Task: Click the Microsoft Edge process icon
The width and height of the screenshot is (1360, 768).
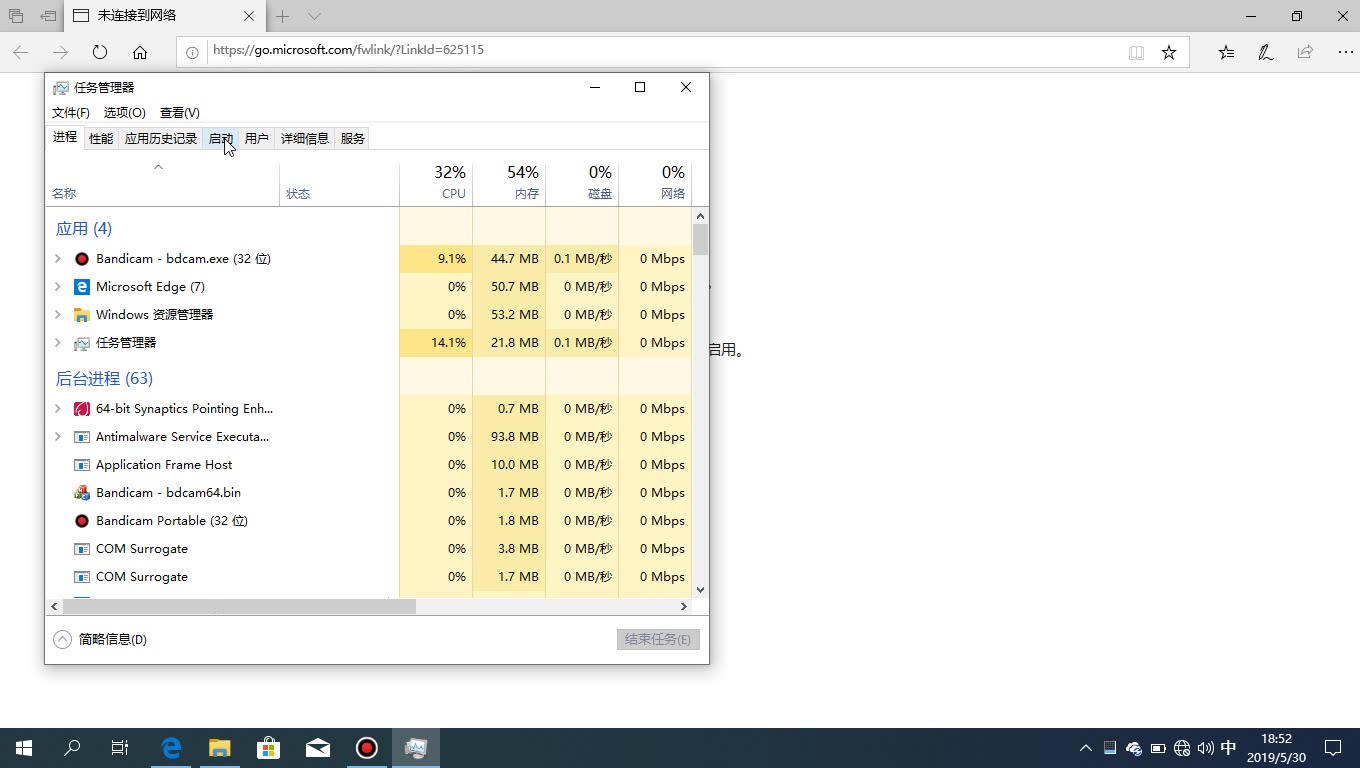Action: tap(82, 287)
